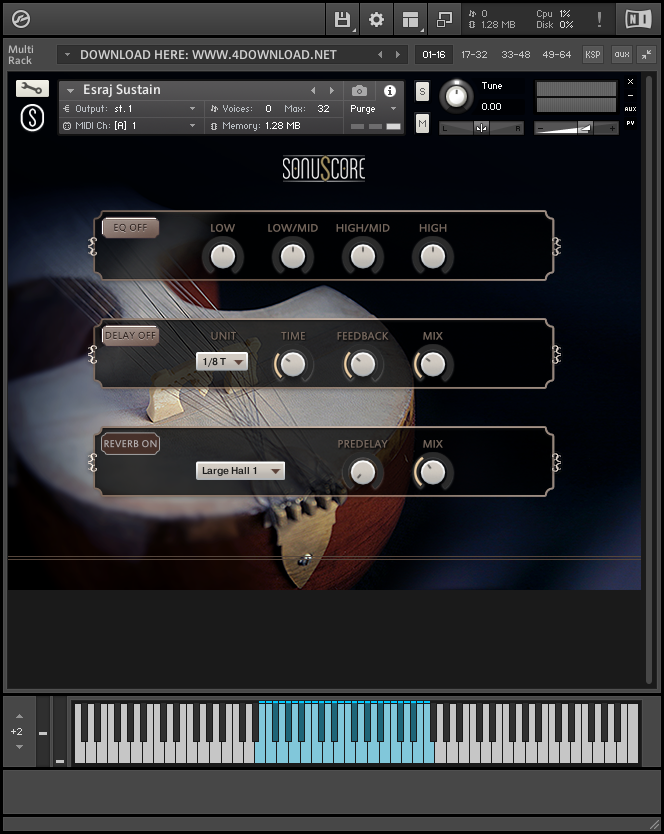
Task: Click the delay MIX knob
Action: click(x=433, y=365)
